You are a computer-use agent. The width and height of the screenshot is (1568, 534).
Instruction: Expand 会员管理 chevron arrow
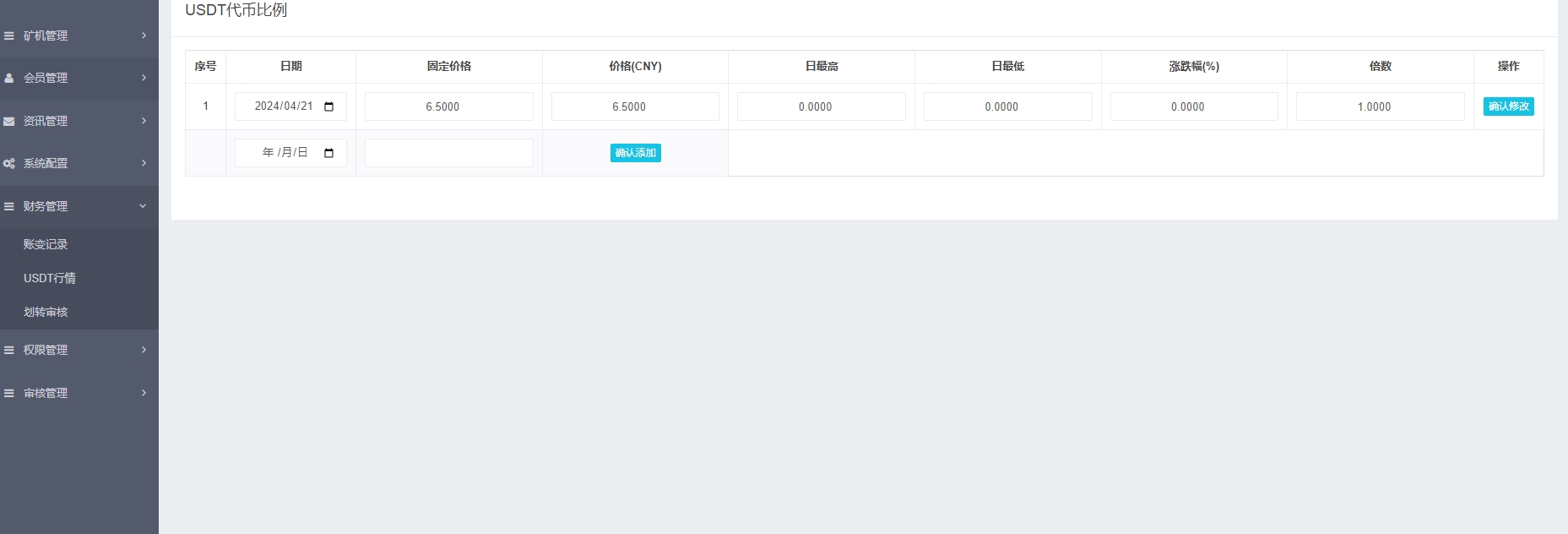click(x=144, y=78)
